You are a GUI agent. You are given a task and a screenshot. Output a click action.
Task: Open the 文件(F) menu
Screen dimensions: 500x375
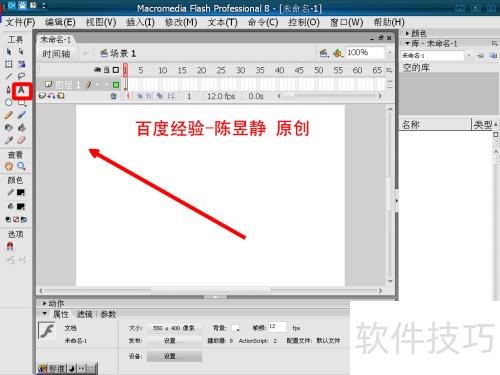pyautogui.click(x=20, y=23)
